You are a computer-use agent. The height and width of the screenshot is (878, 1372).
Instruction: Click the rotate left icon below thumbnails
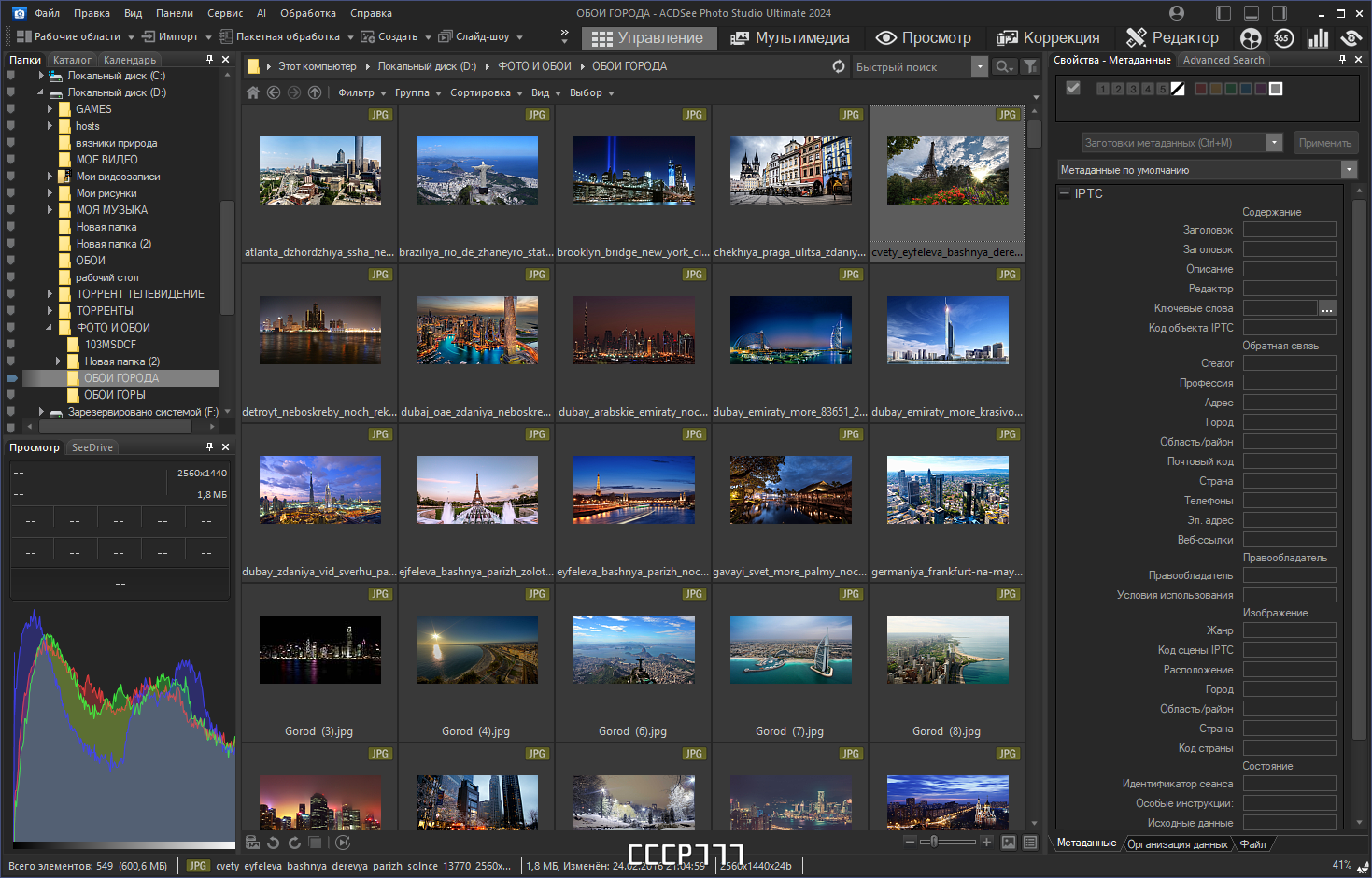(272, 842)
